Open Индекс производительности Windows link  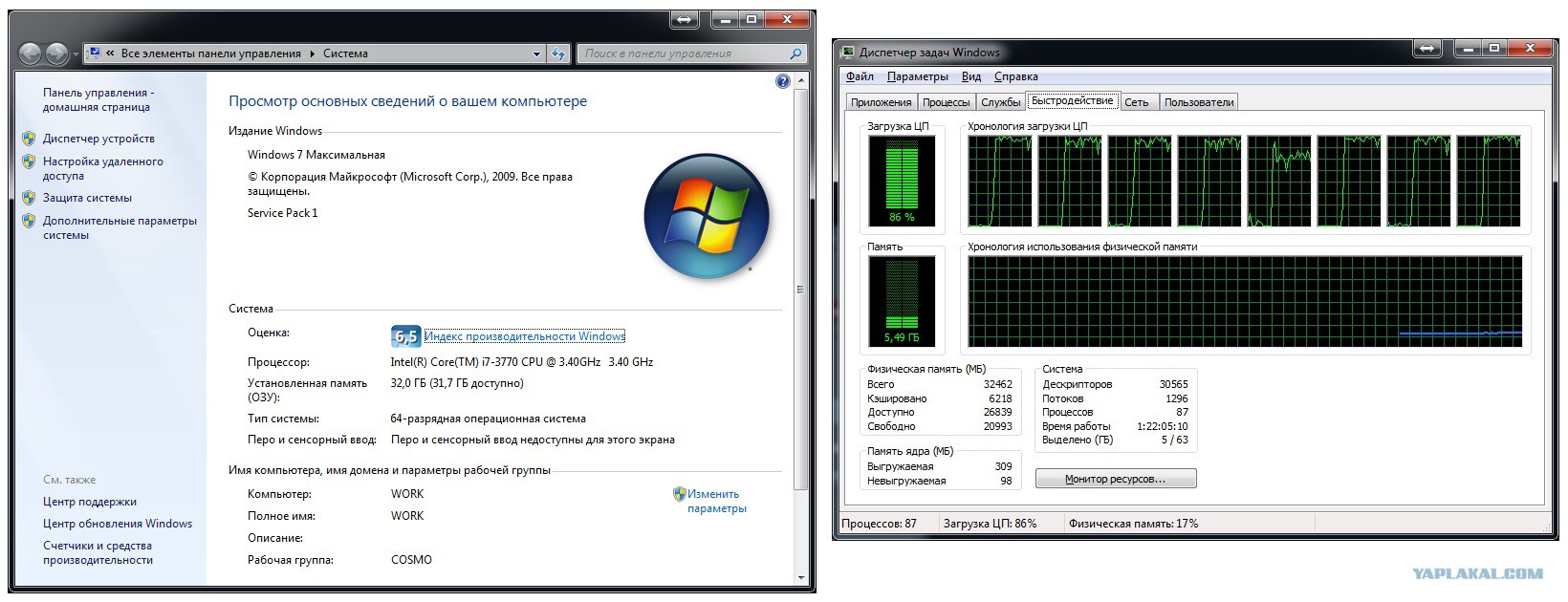[x=525, y=336]
